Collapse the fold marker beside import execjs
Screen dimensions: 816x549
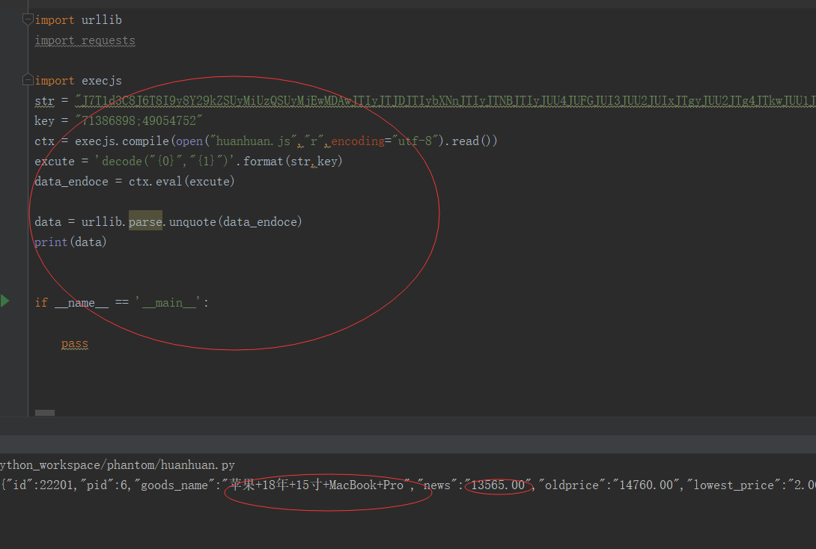click(28, 80)
